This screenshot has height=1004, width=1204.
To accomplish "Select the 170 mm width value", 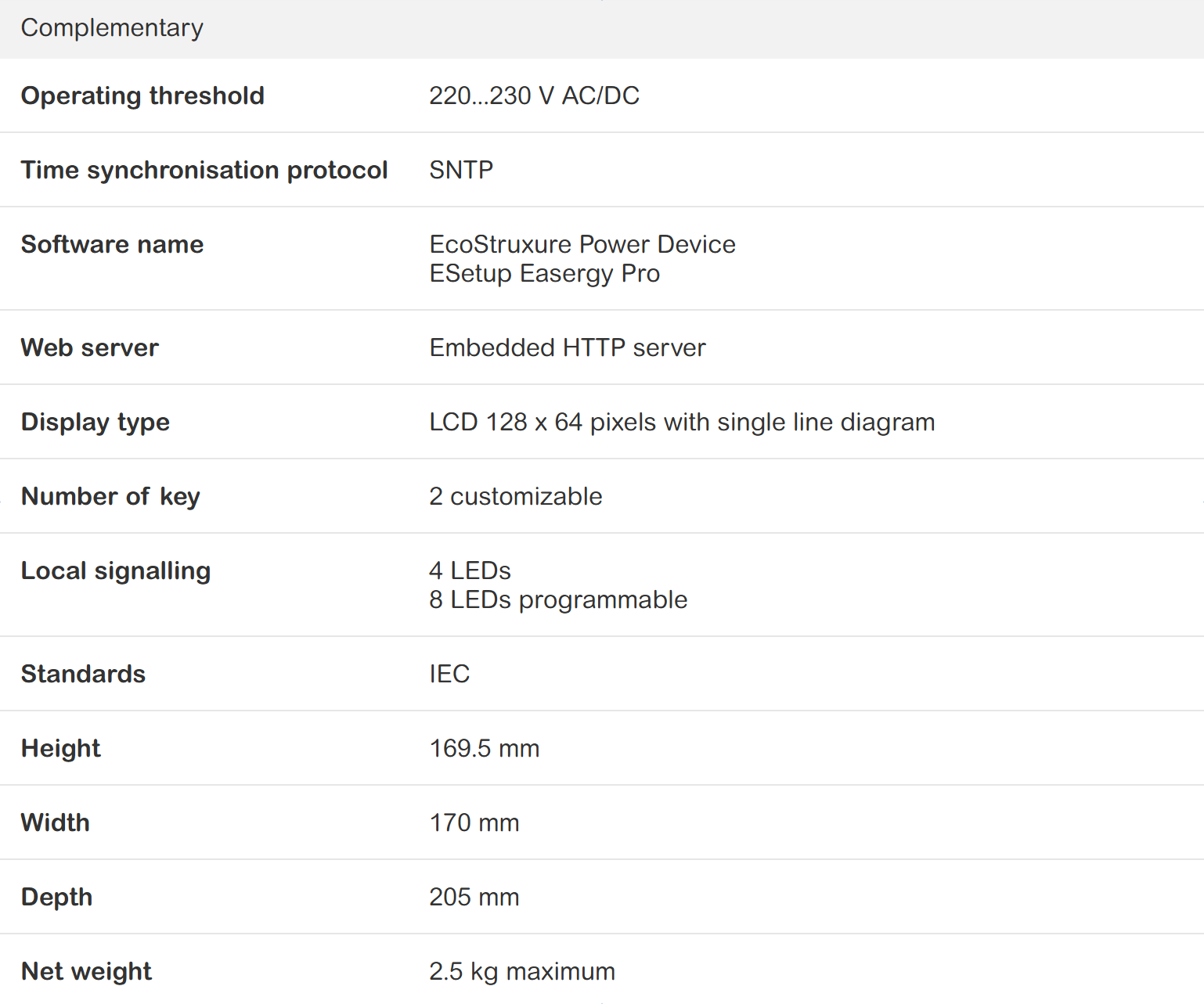I will coord(474,822).
